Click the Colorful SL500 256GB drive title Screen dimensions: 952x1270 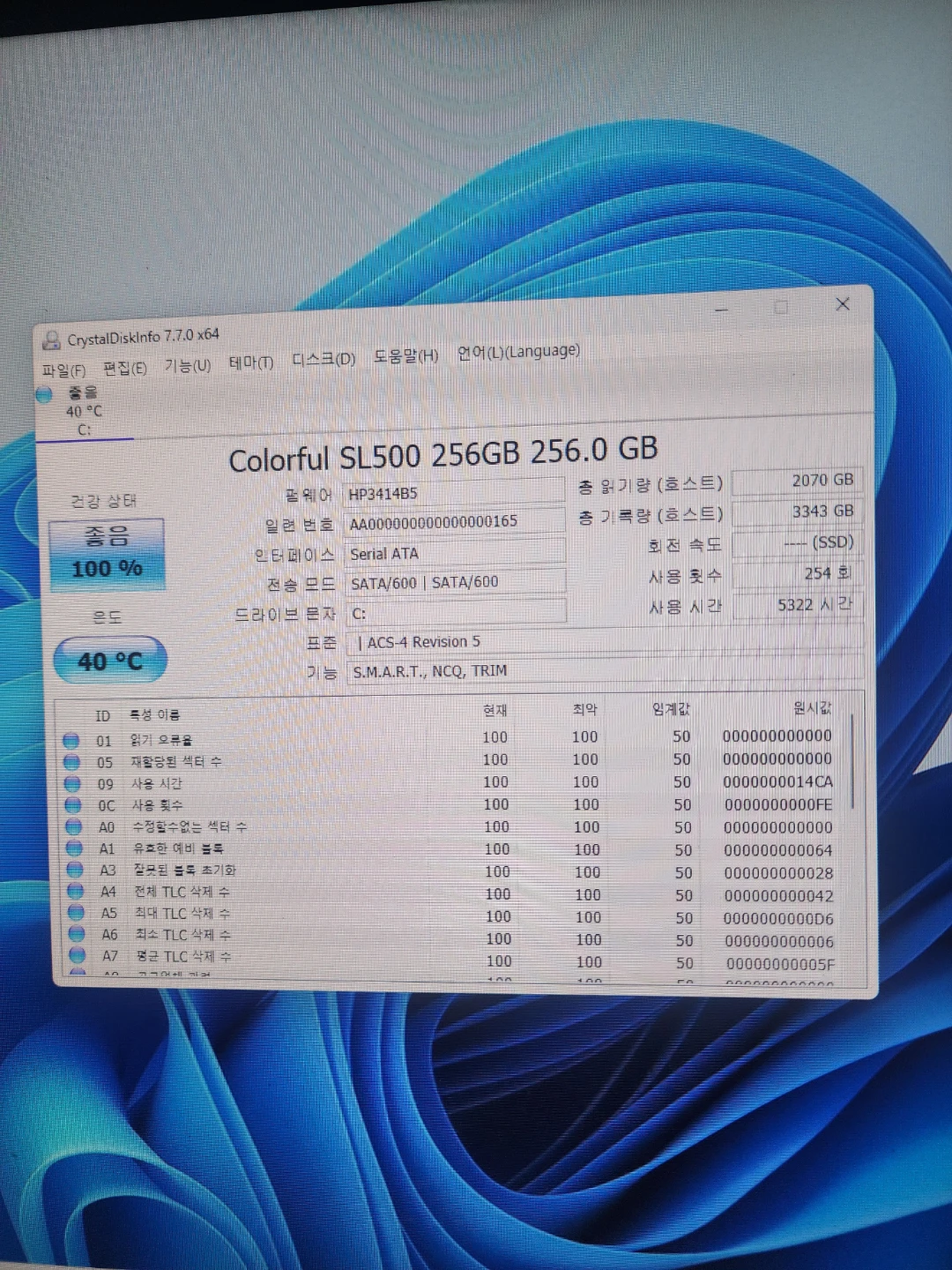[443, 454]
